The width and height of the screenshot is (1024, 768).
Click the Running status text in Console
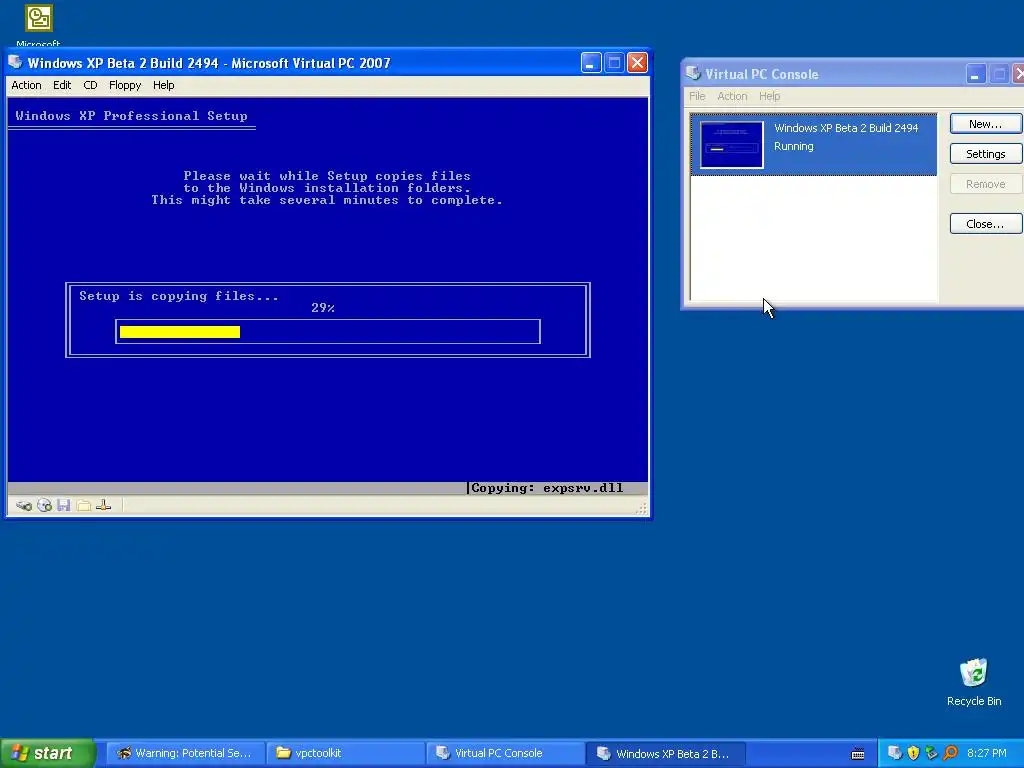tap(793, 146)
